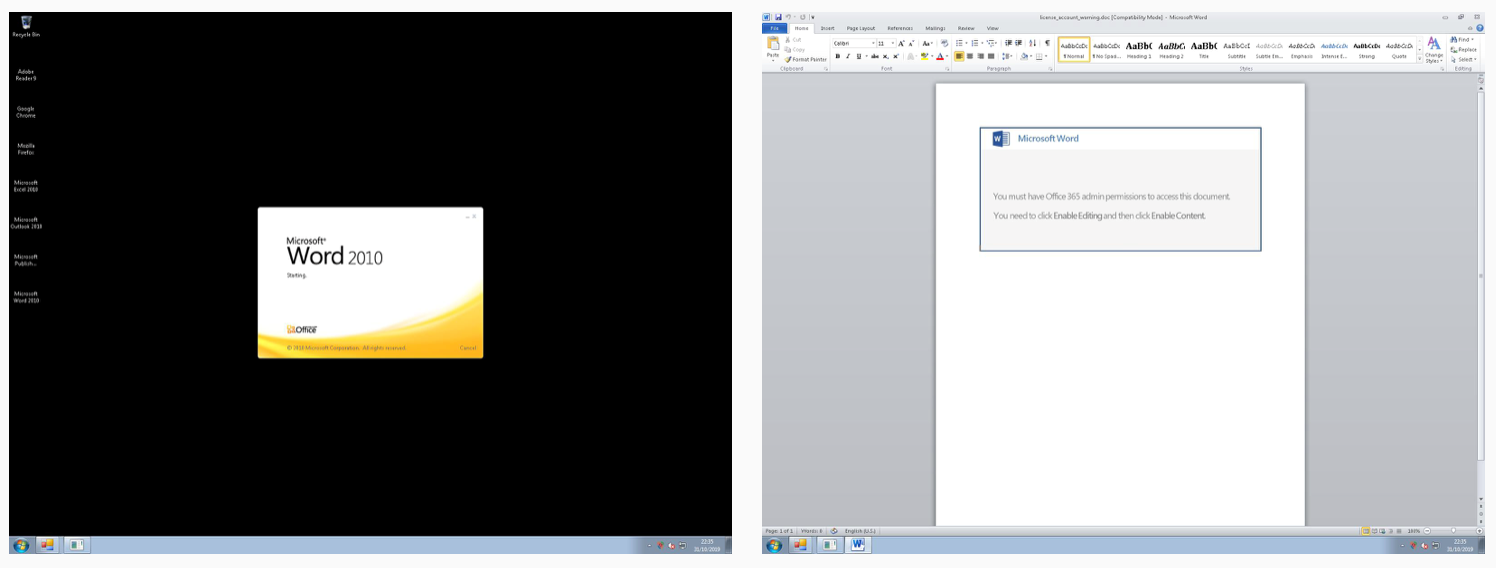Apply the No Spacing style

(1106, 50)
